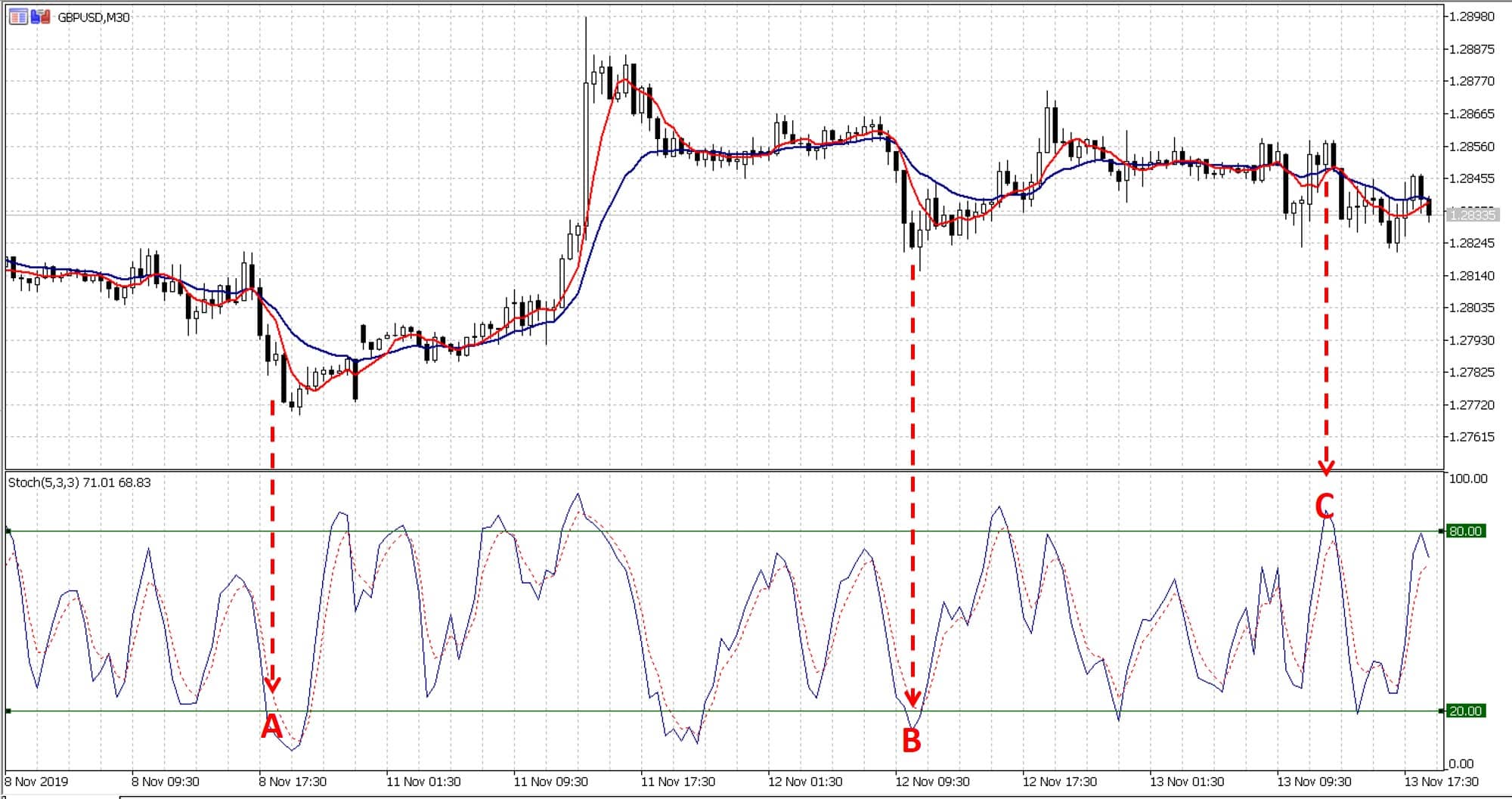This screenshot has width=1512, height=799.
Task: Click the 1.28875 price scale label
Action: pyautogui.click(x=1472, y=49)
